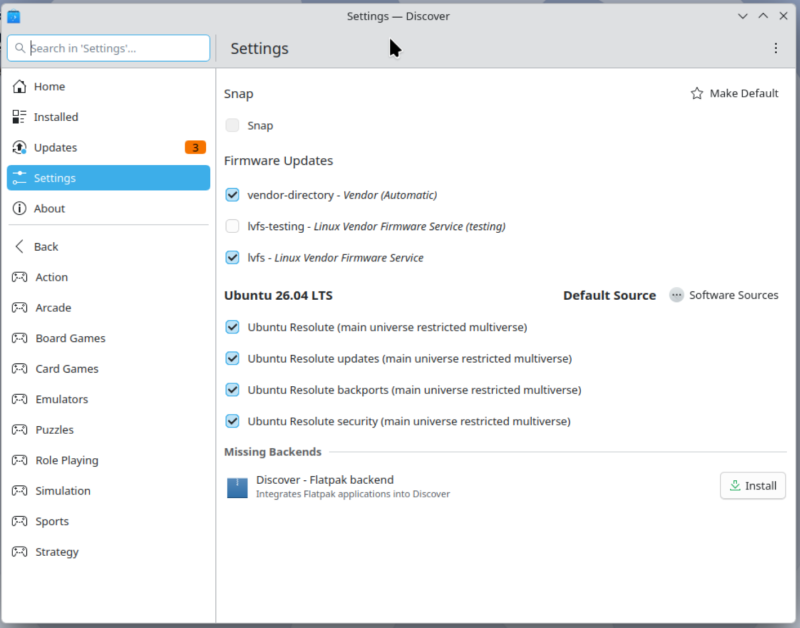Click the About info icon
This screenshot has width=800, height=628.
(19, 209)
